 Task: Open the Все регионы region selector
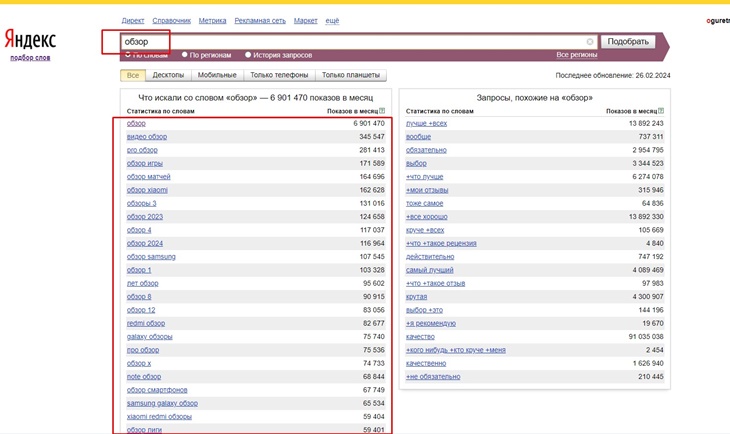576,55
